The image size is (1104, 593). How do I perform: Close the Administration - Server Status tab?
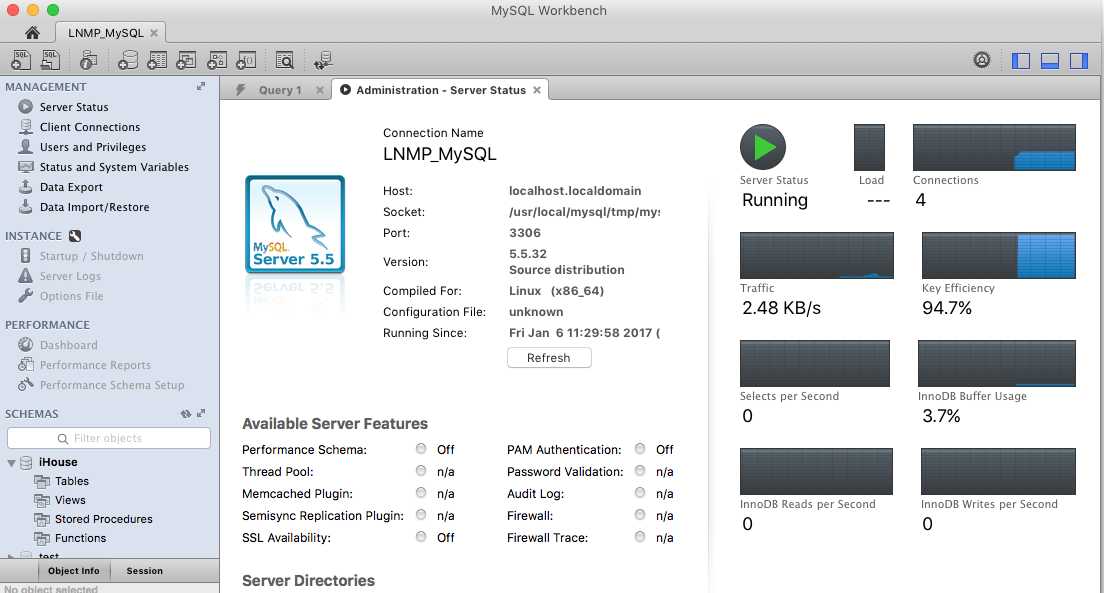point(537,90)
